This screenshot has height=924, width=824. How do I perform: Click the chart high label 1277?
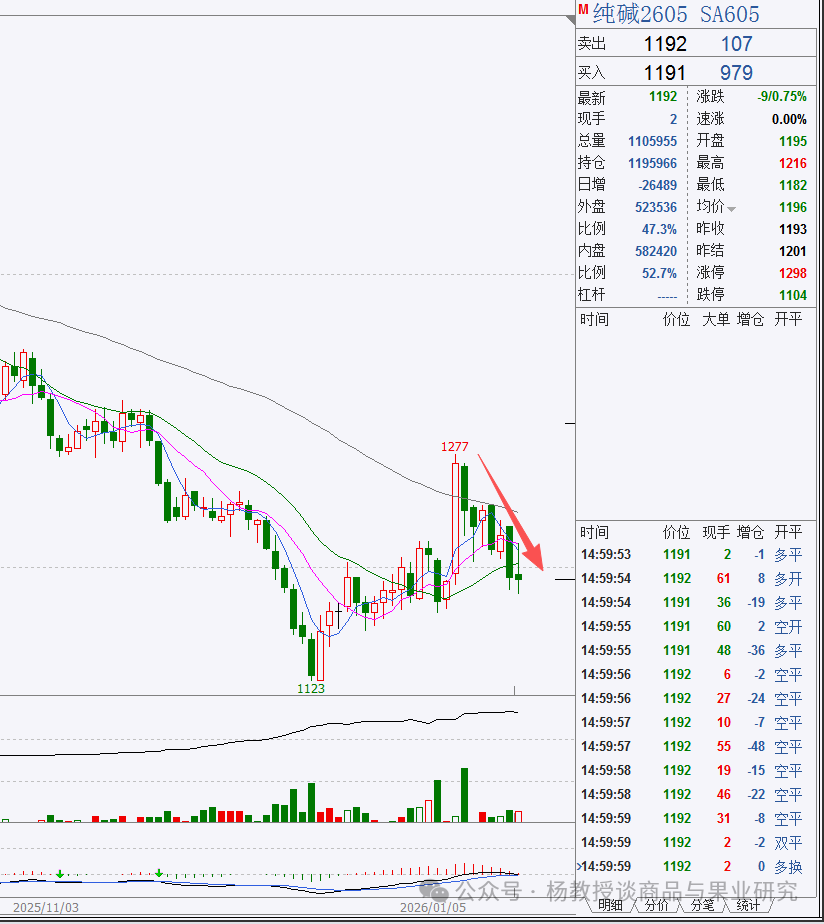tap(454, 447)
